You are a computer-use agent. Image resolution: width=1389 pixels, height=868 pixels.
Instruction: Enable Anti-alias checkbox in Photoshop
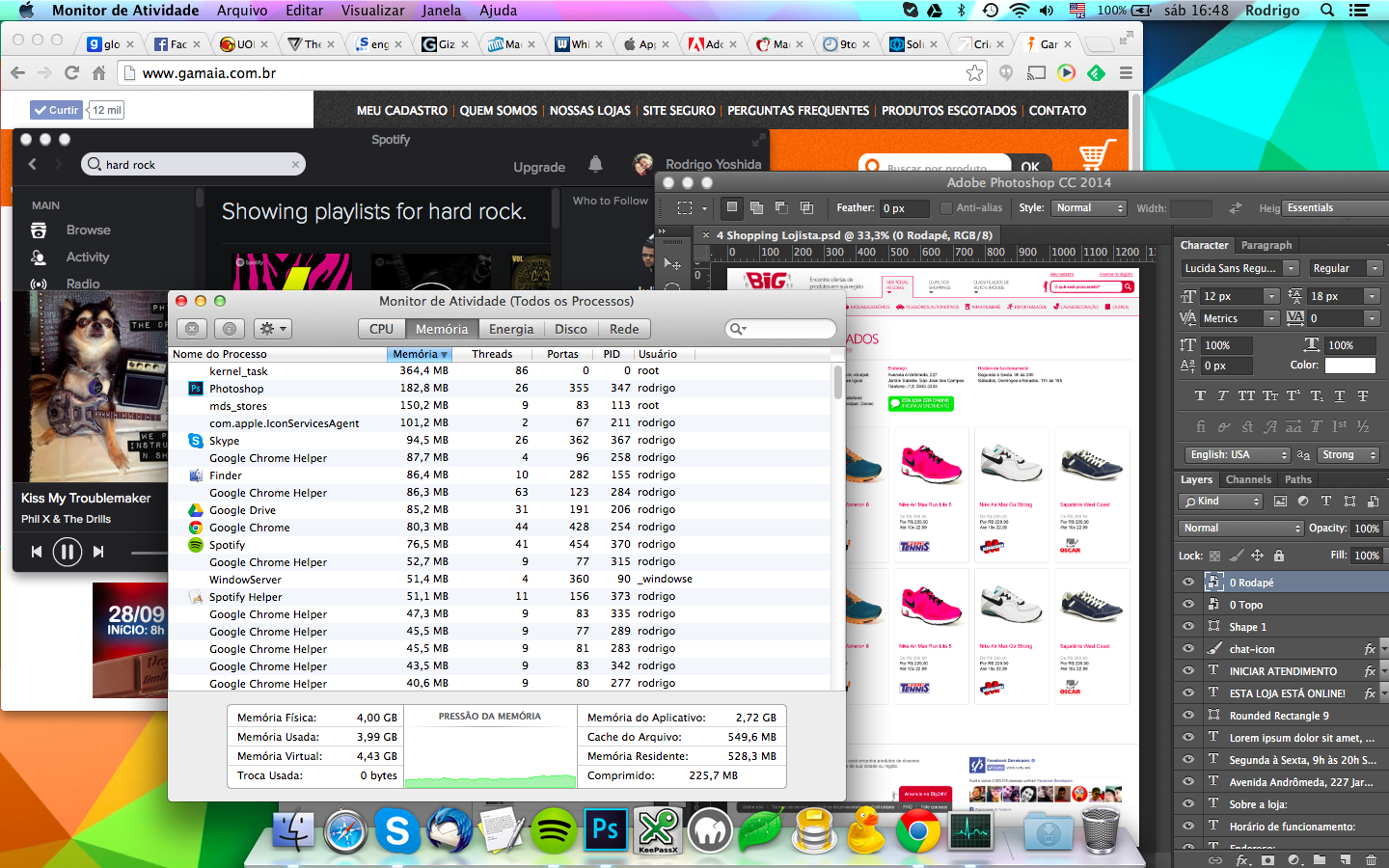point(946,208)
